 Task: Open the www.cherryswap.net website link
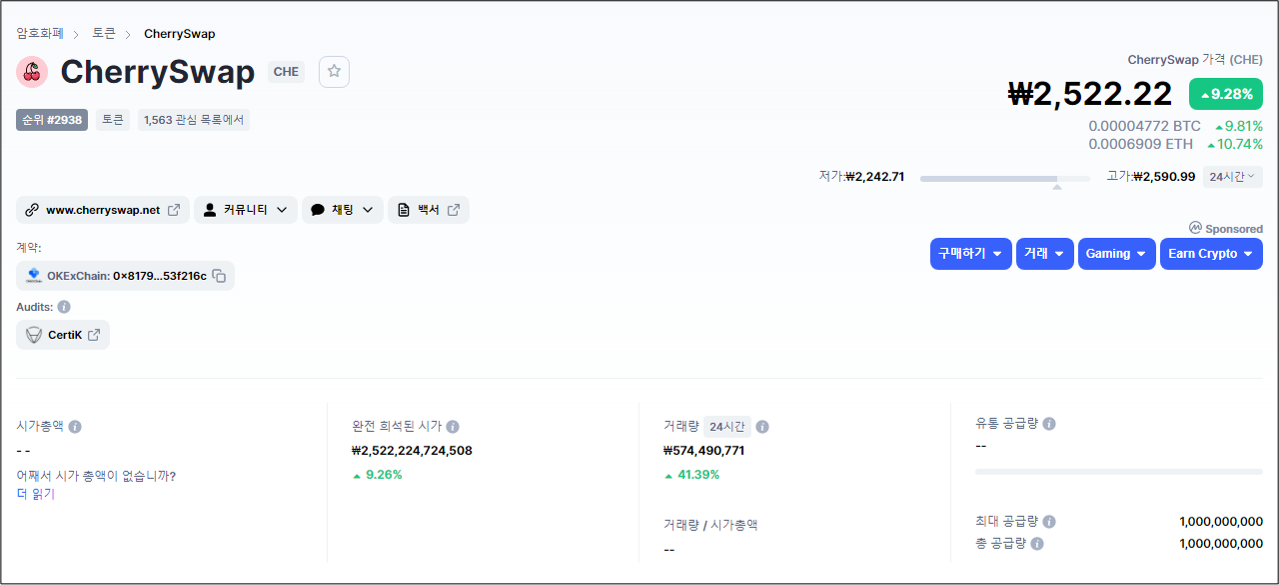[102, 210]
